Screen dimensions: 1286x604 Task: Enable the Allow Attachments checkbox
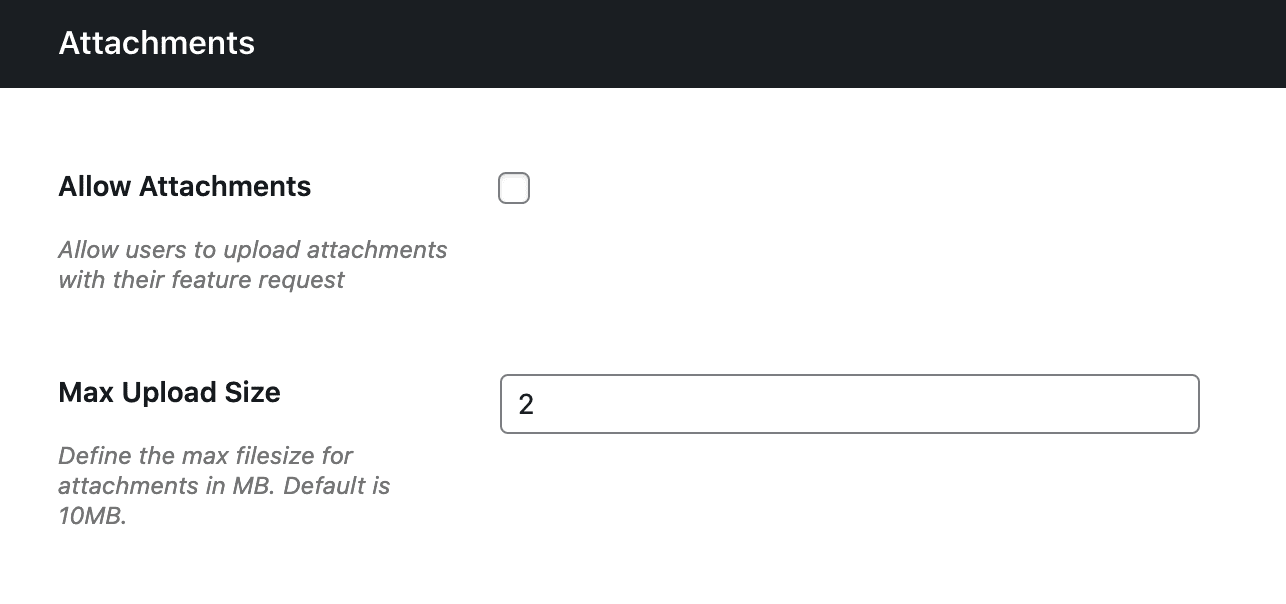pyautogui.click(x=514, y=188)
